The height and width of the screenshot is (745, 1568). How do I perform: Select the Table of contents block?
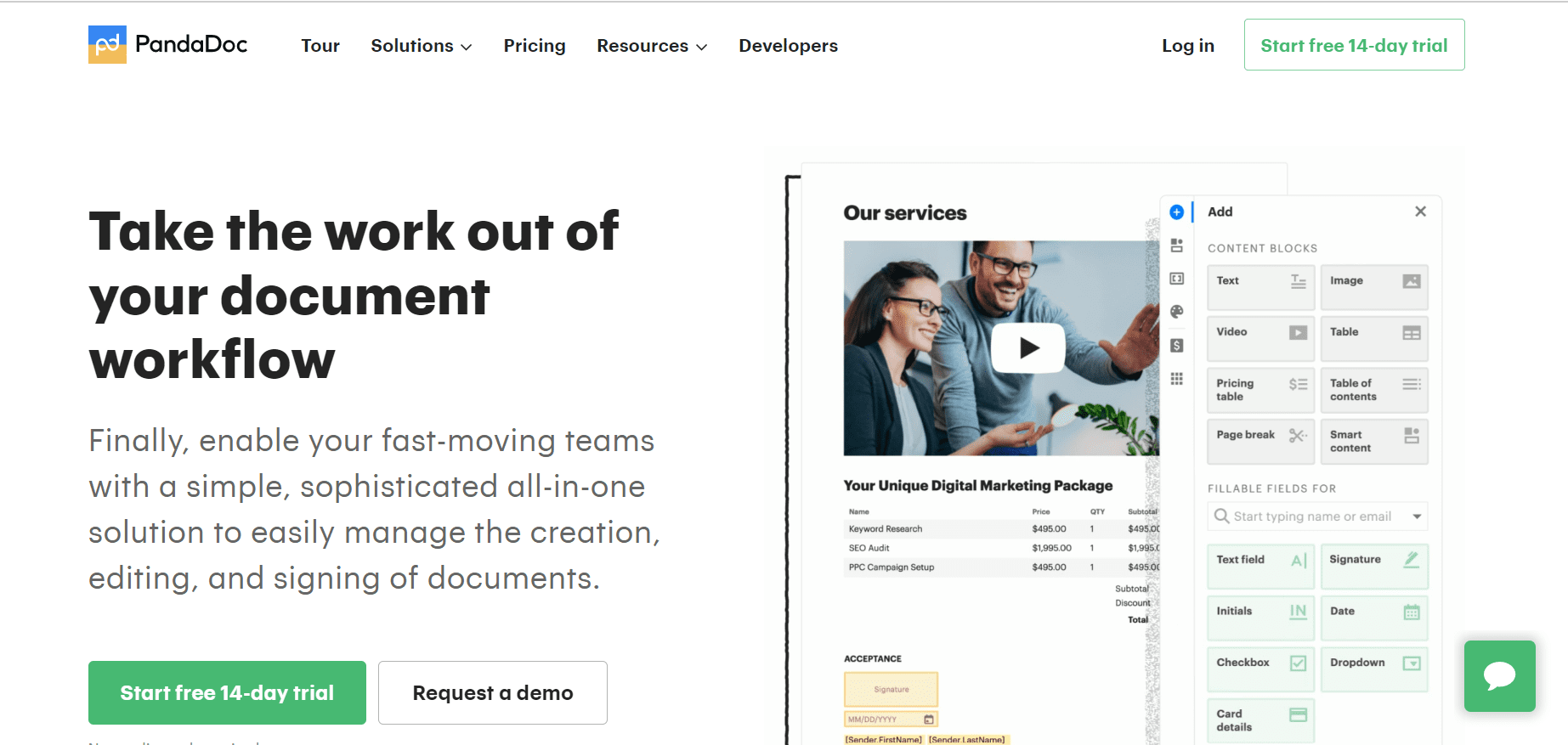(x=1374, y=391)
